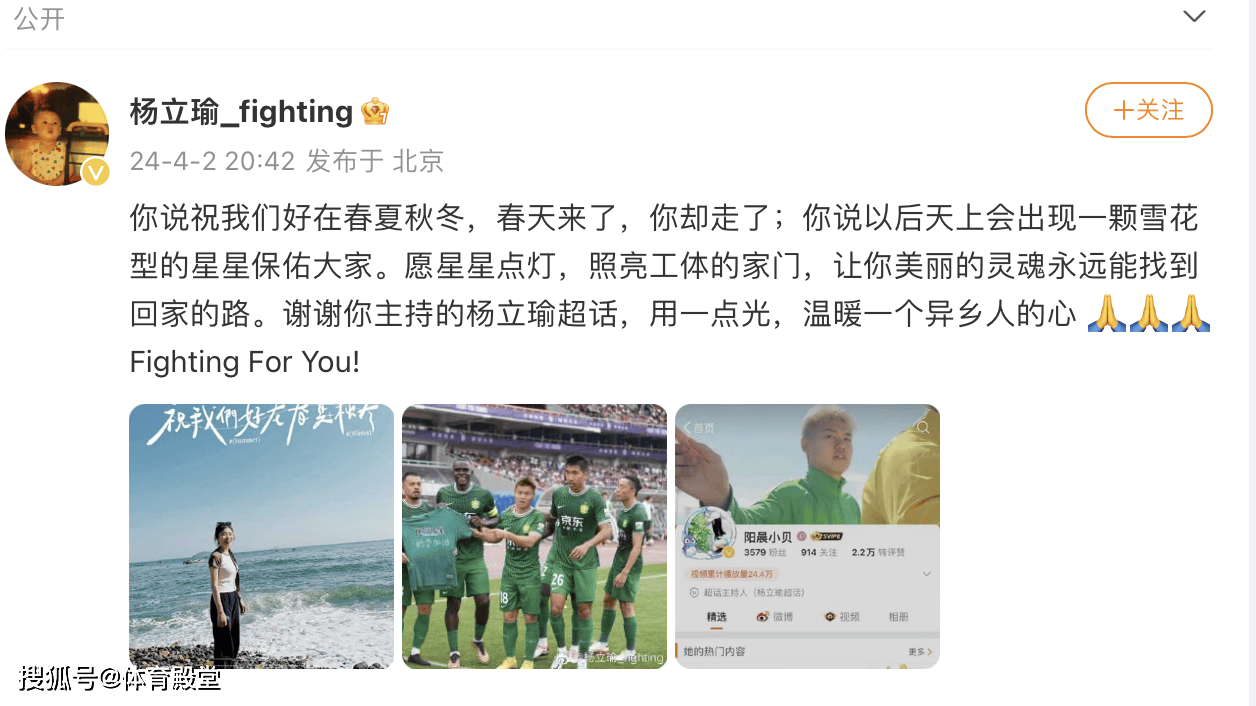Click the 24-4-2 20:42 post timestamp
The image size is (1256, 706).
coord(213,161)
